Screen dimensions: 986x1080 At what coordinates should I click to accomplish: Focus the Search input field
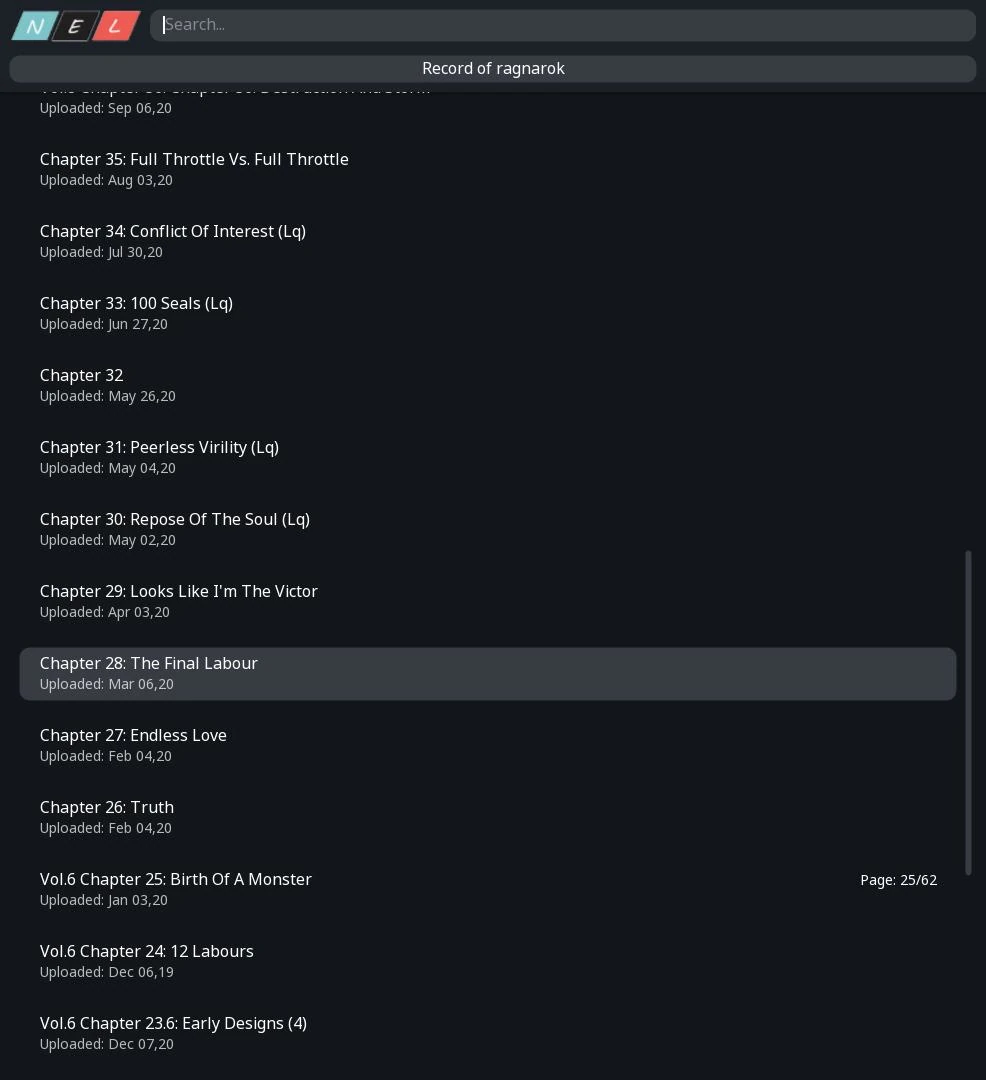tap(562, 25)
